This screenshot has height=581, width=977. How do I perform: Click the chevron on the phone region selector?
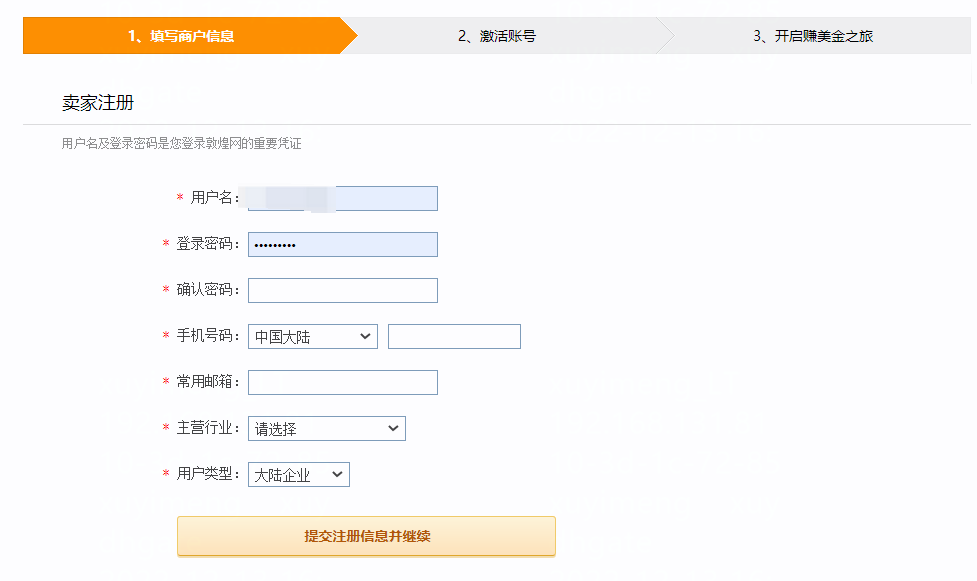[366, 336]
